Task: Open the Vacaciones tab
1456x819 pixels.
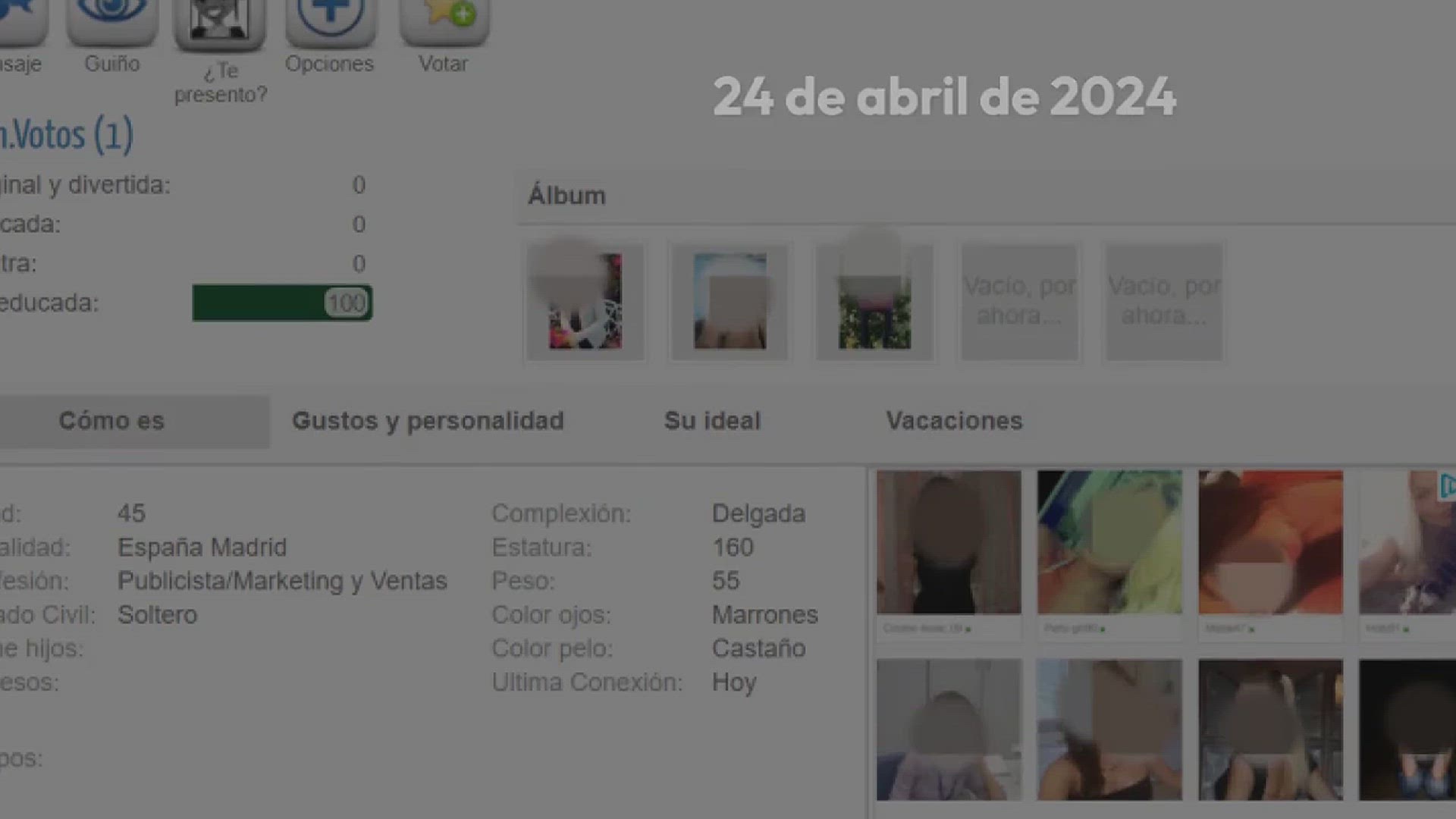Action: [954, 421]
